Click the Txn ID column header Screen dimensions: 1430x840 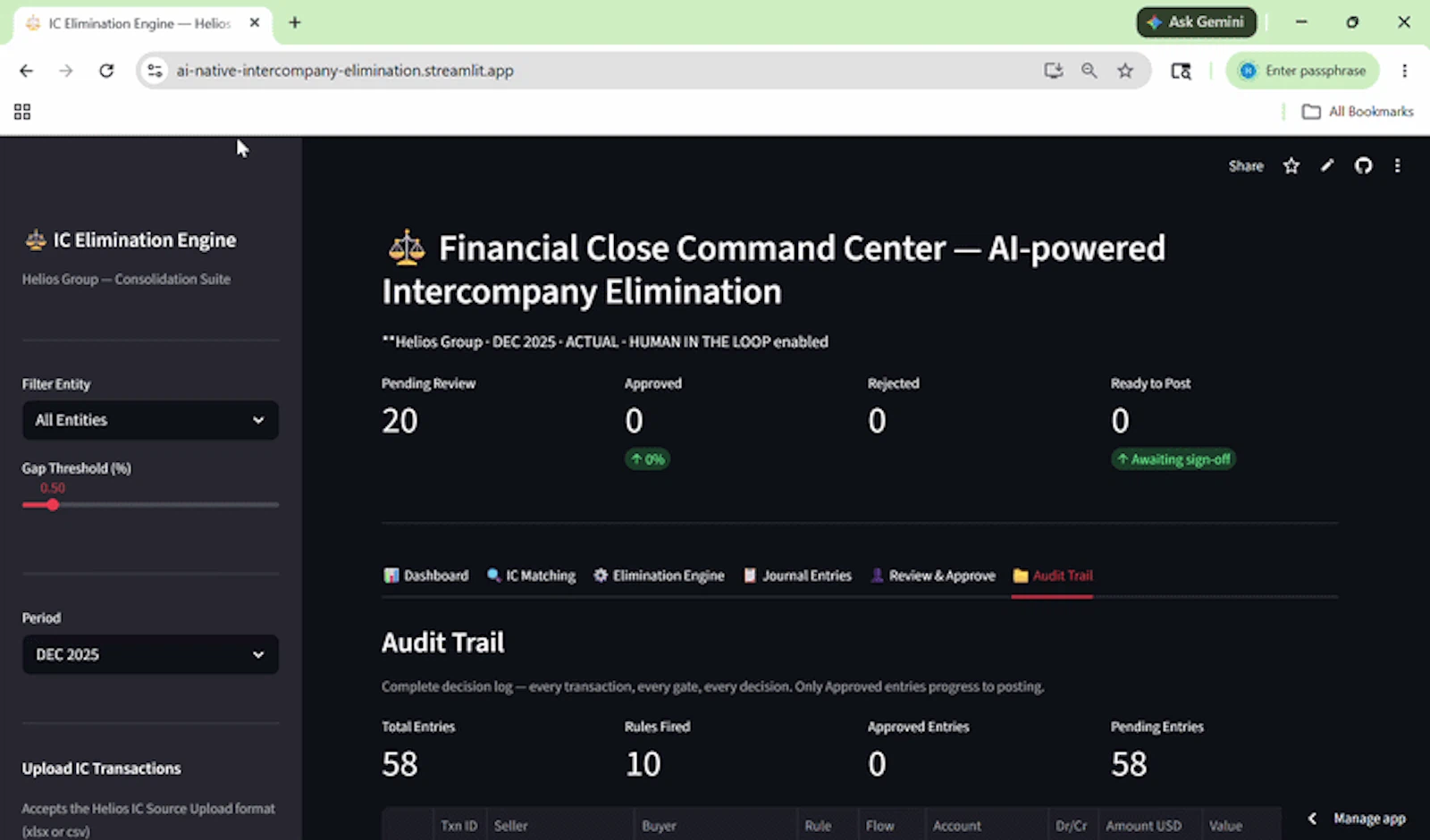(458, 826)
